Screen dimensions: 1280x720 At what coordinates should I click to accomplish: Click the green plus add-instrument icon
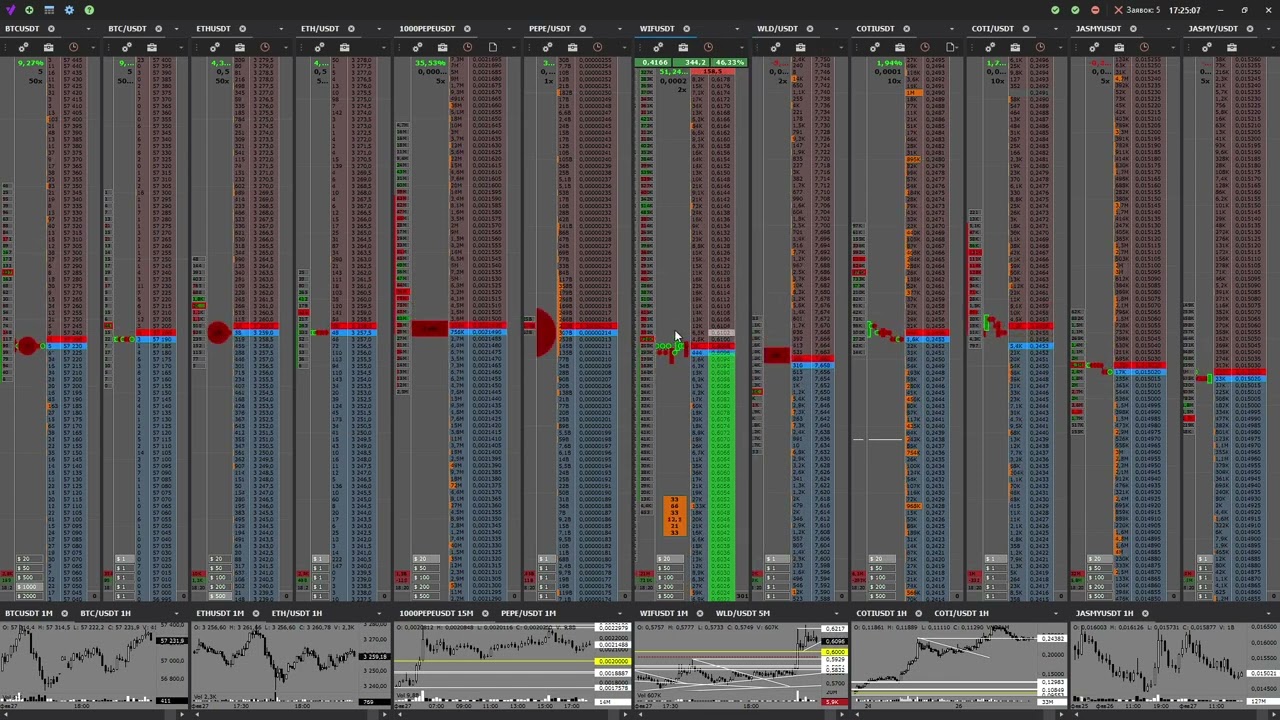click(29, 10)
